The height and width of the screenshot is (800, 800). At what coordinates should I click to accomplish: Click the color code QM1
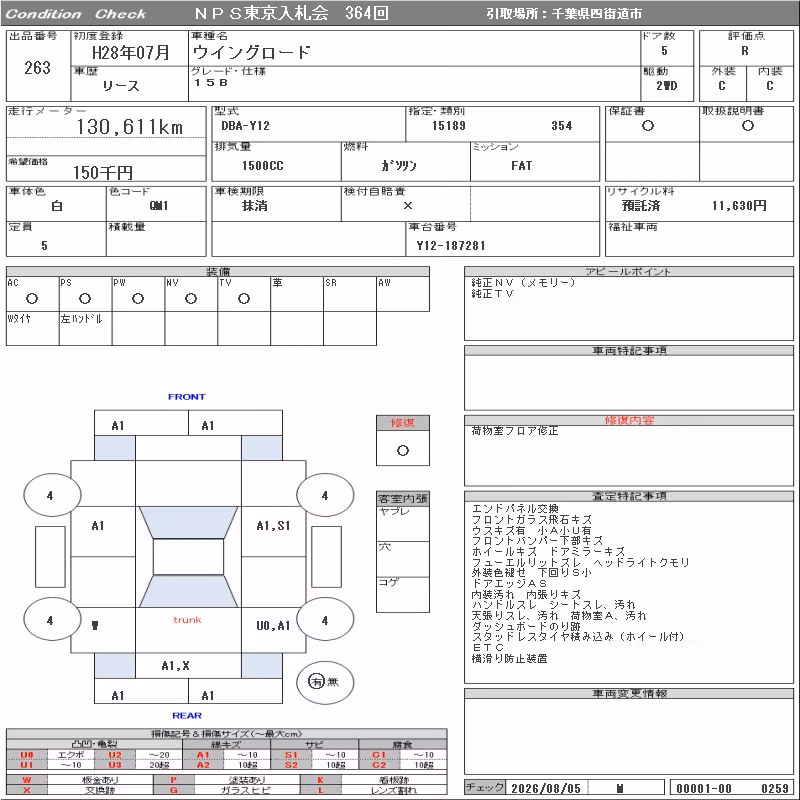click(x=159, y=206)
